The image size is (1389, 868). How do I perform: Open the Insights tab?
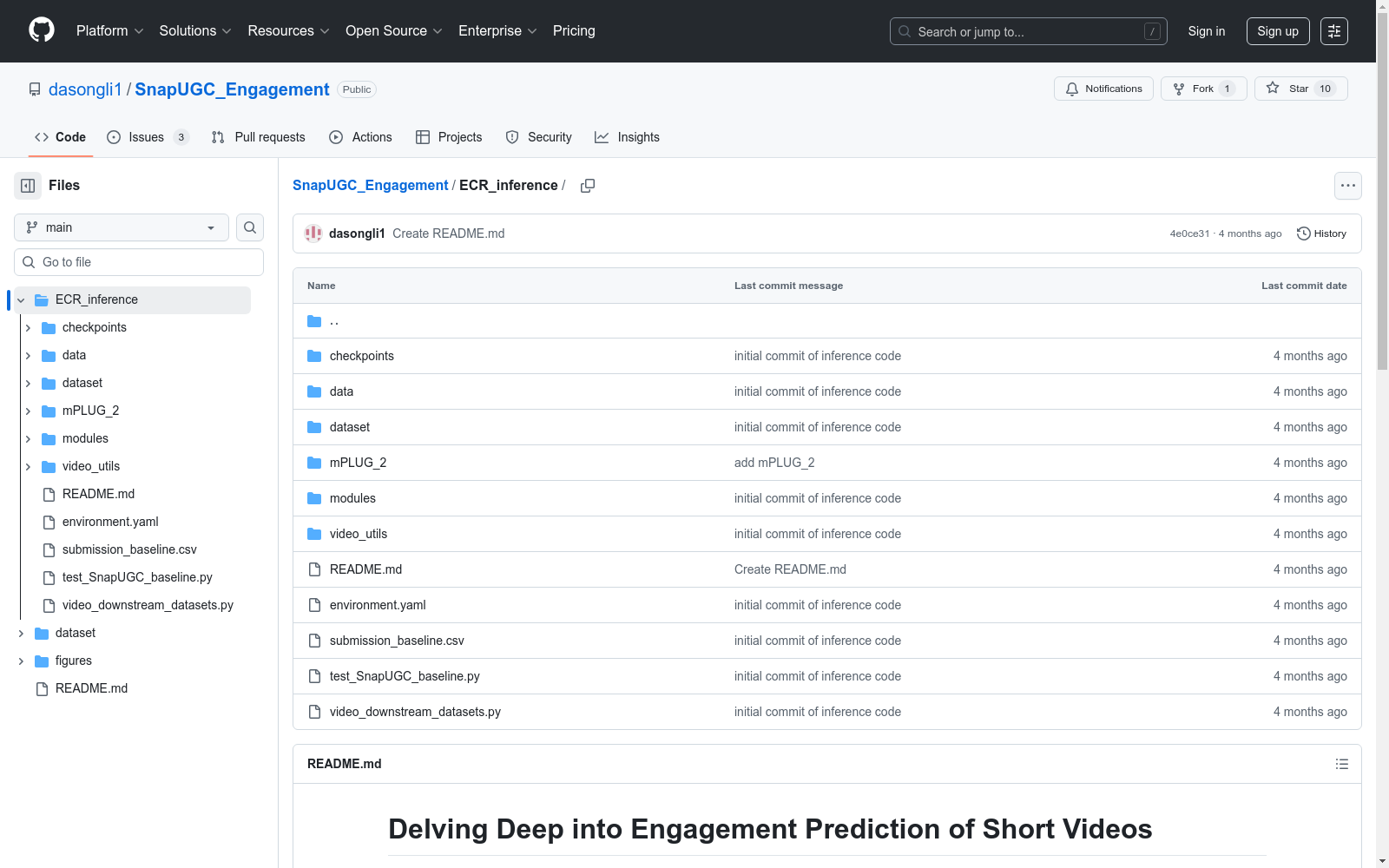(628, 137)
